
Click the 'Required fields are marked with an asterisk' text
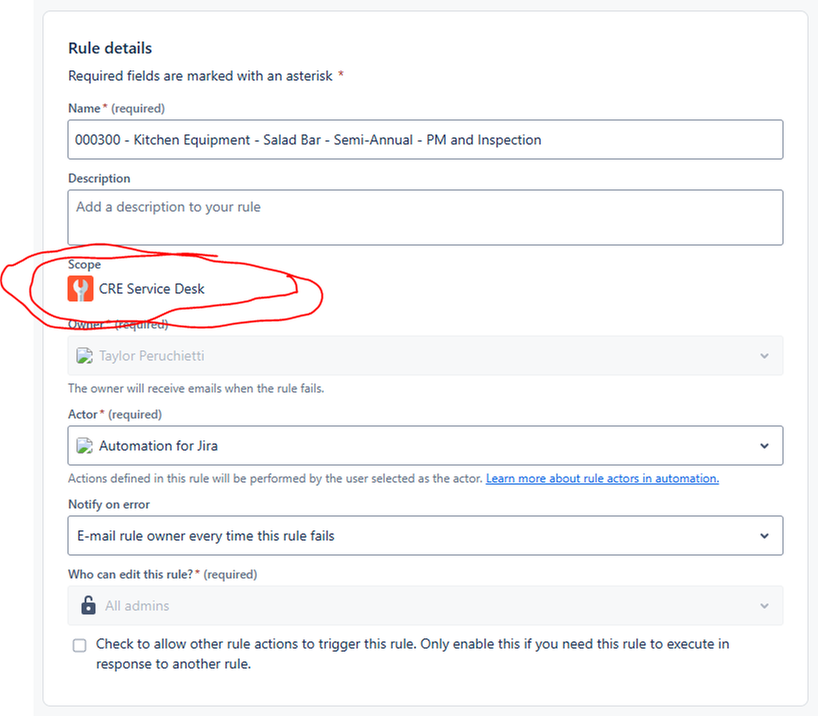pyautogui.click(x=200, y=76)
